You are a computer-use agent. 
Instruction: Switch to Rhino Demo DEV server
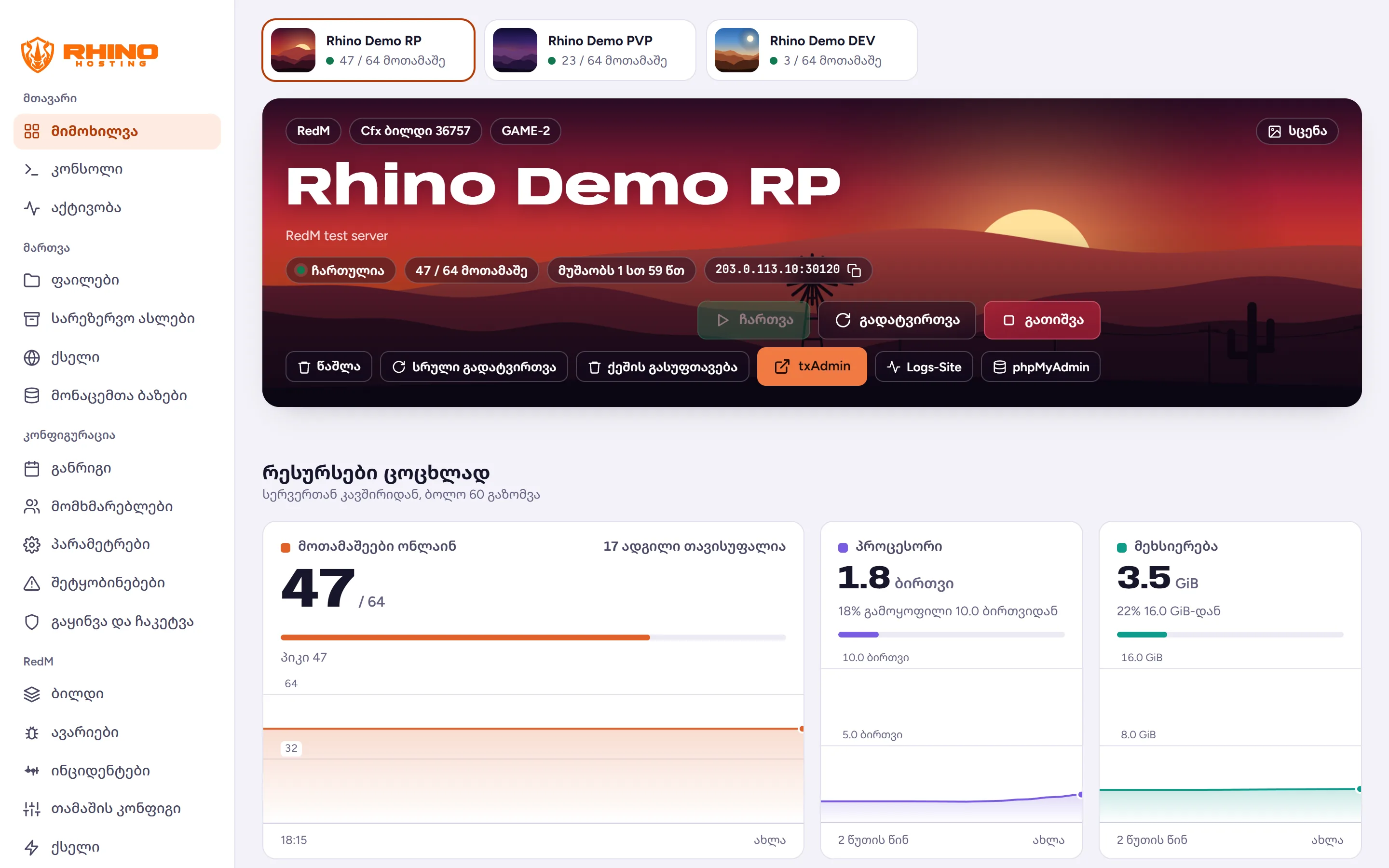point(812,51)
